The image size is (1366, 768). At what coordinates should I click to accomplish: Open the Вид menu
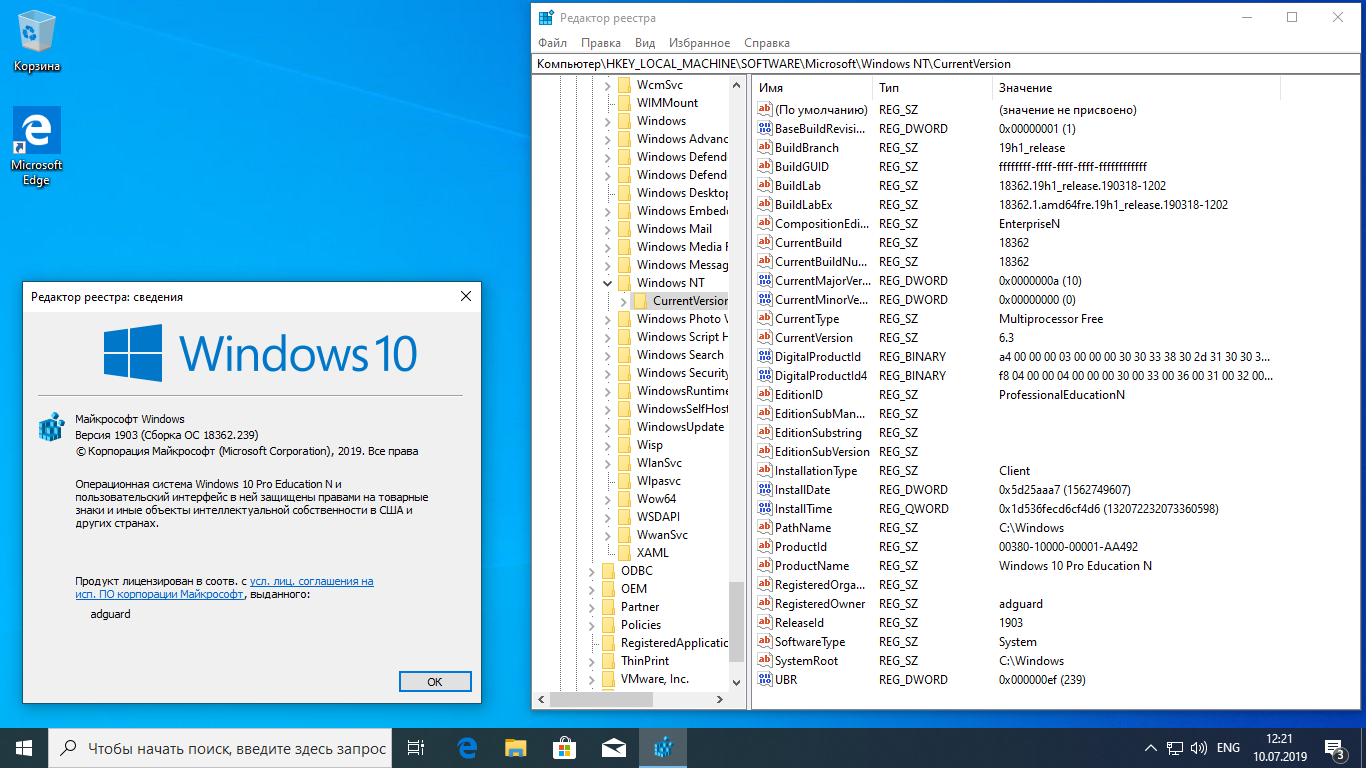pyautogui.click(x=645, y=43)
